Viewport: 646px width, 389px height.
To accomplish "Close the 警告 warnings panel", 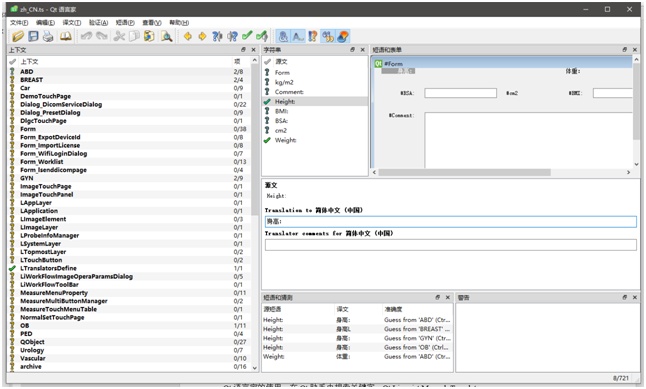I will tap(635, 297).
